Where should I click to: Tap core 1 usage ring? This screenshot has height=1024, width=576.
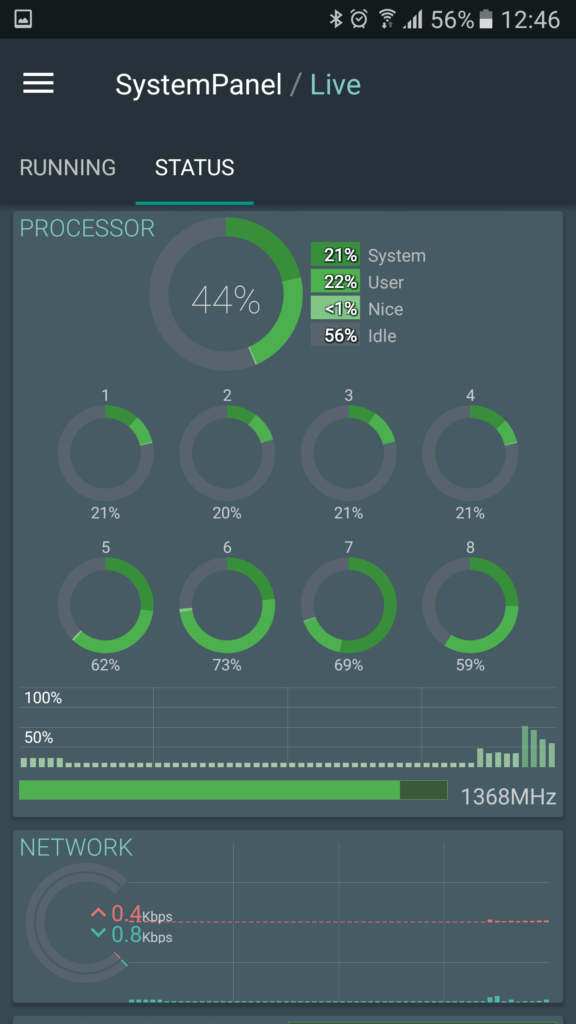(105, 453)
